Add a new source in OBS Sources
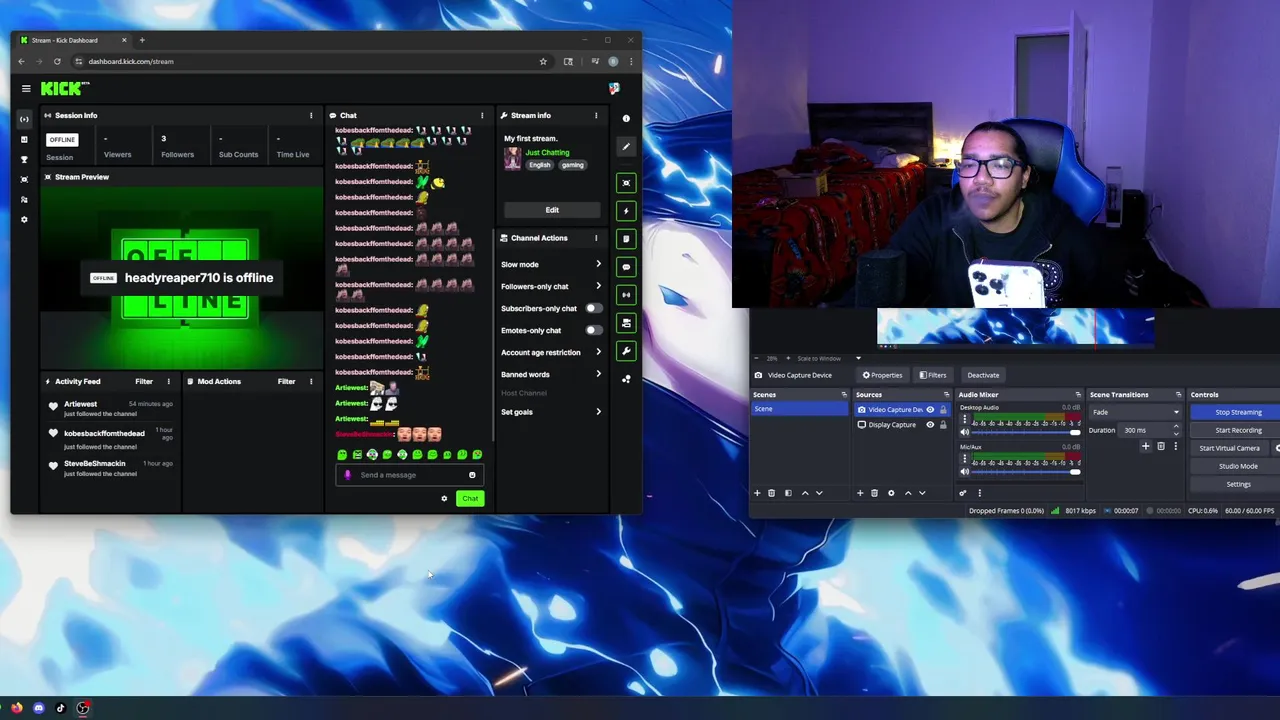Viewport: 1280px width, 720px height. pos(860,493)
